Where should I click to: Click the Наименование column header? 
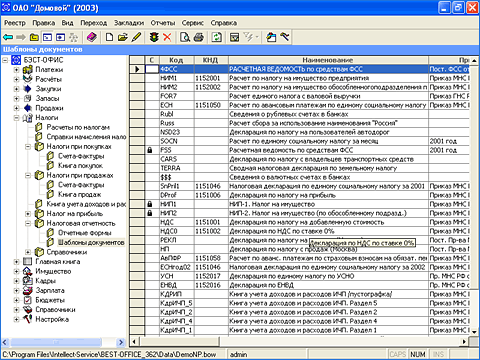click(328, 60)
